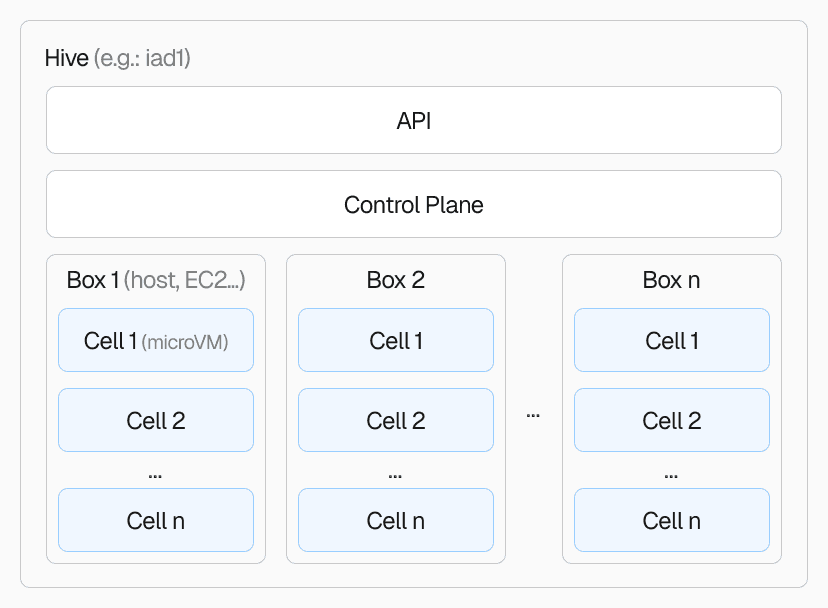This screenshot has height=608, width=828.
Task: Select the Box 1 heading
Action: (x=92, y=280)
